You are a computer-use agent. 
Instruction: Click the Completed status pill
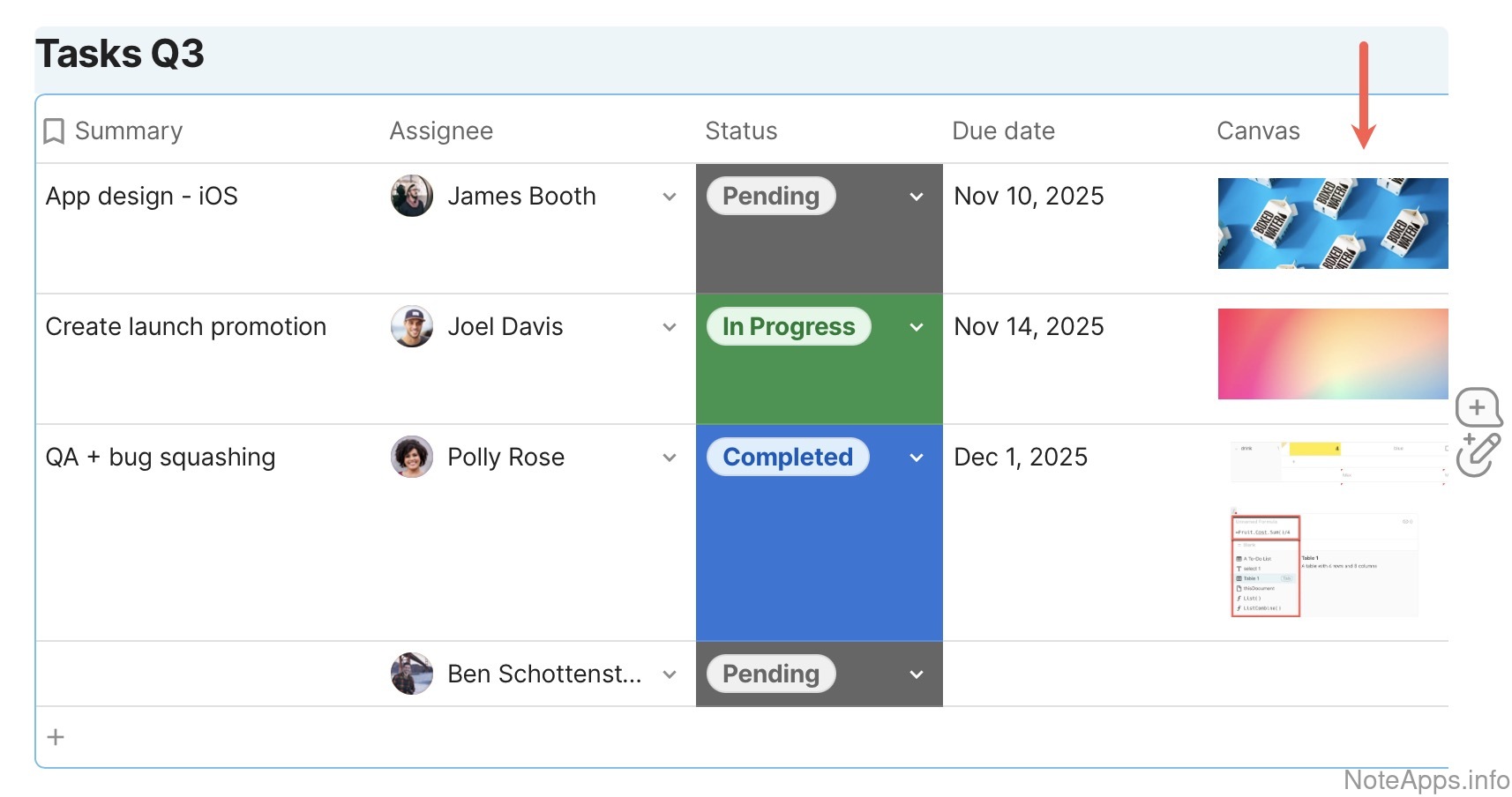point(788,457)
